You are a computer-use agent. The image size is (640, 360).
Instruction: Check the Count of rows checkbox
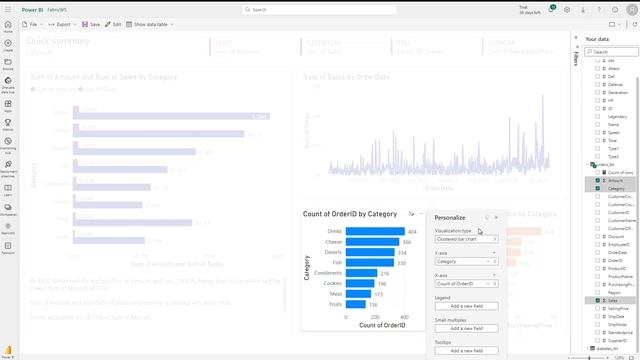(x=598, y=172)
